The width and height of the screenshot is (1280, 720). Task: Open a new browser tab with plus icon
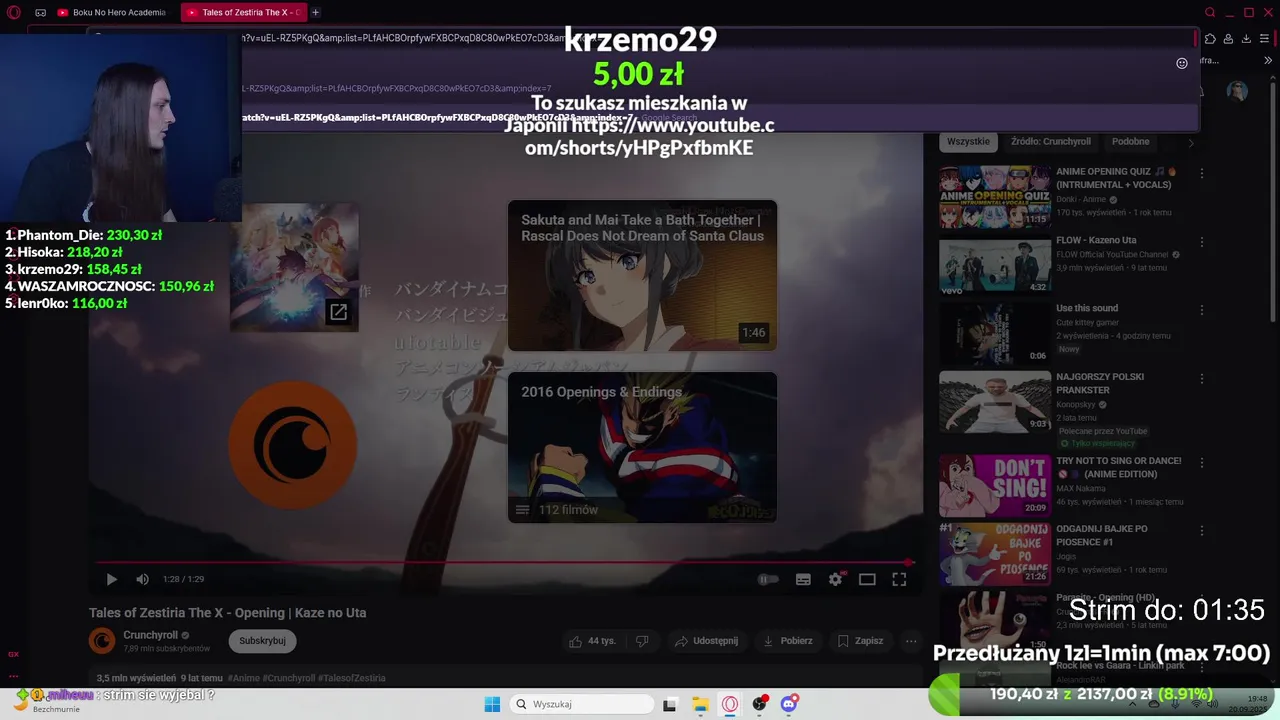(315, 12)
